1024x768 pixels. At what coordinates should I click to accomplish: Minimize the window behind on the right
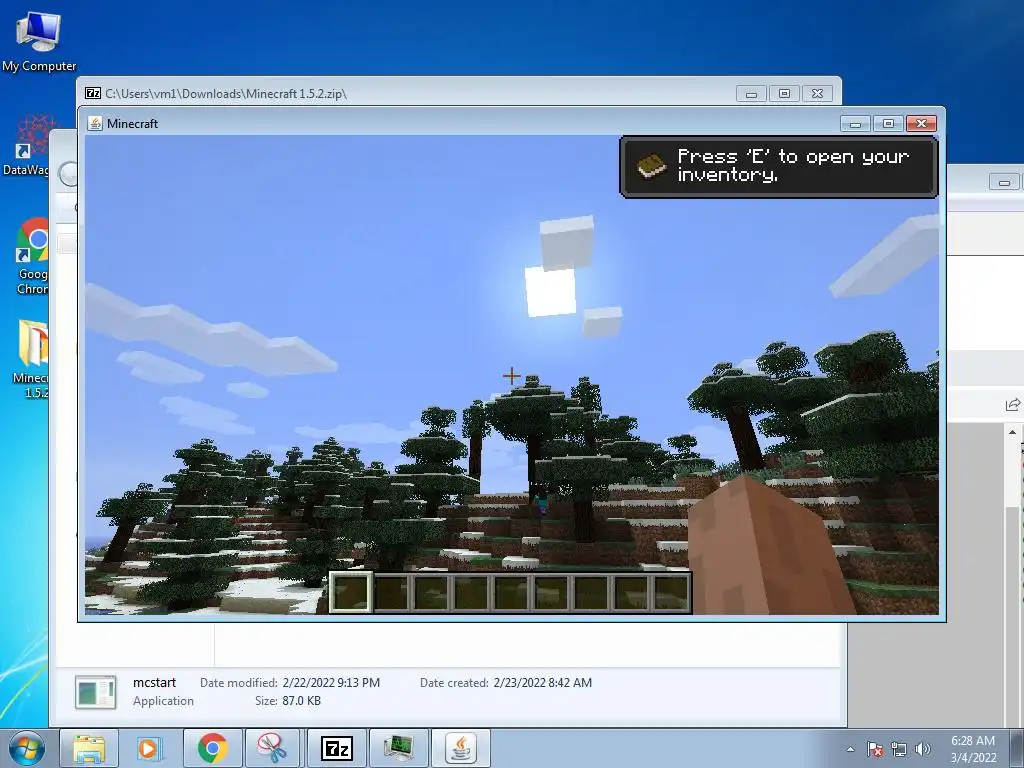tap(1004, 182)
